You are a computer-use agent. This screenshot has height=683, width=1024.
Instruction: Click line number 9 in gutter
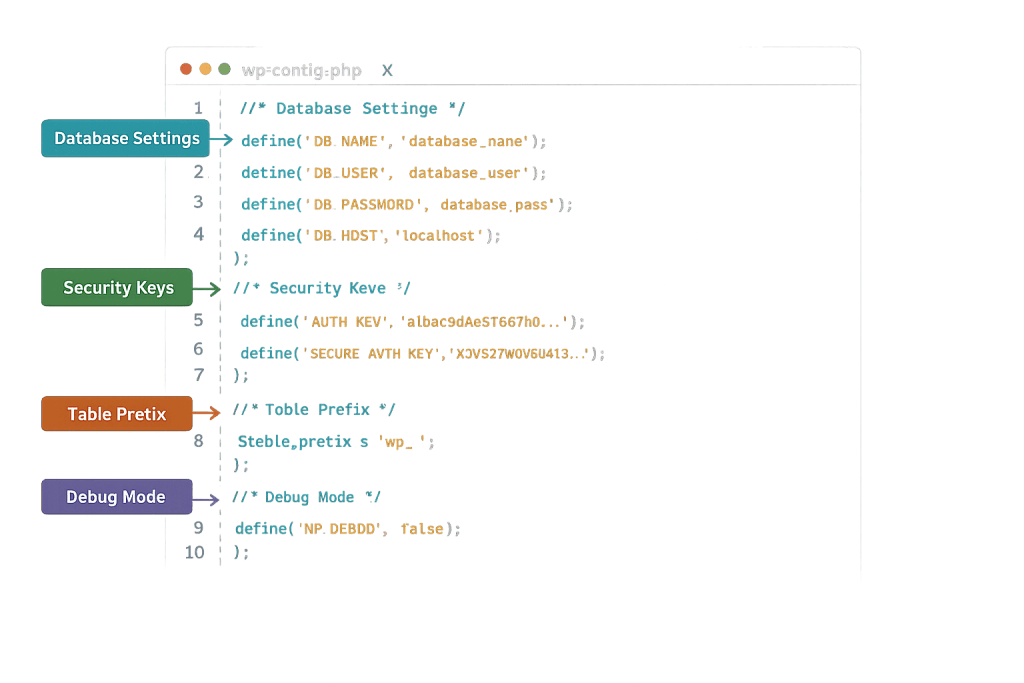pos(198,527)
